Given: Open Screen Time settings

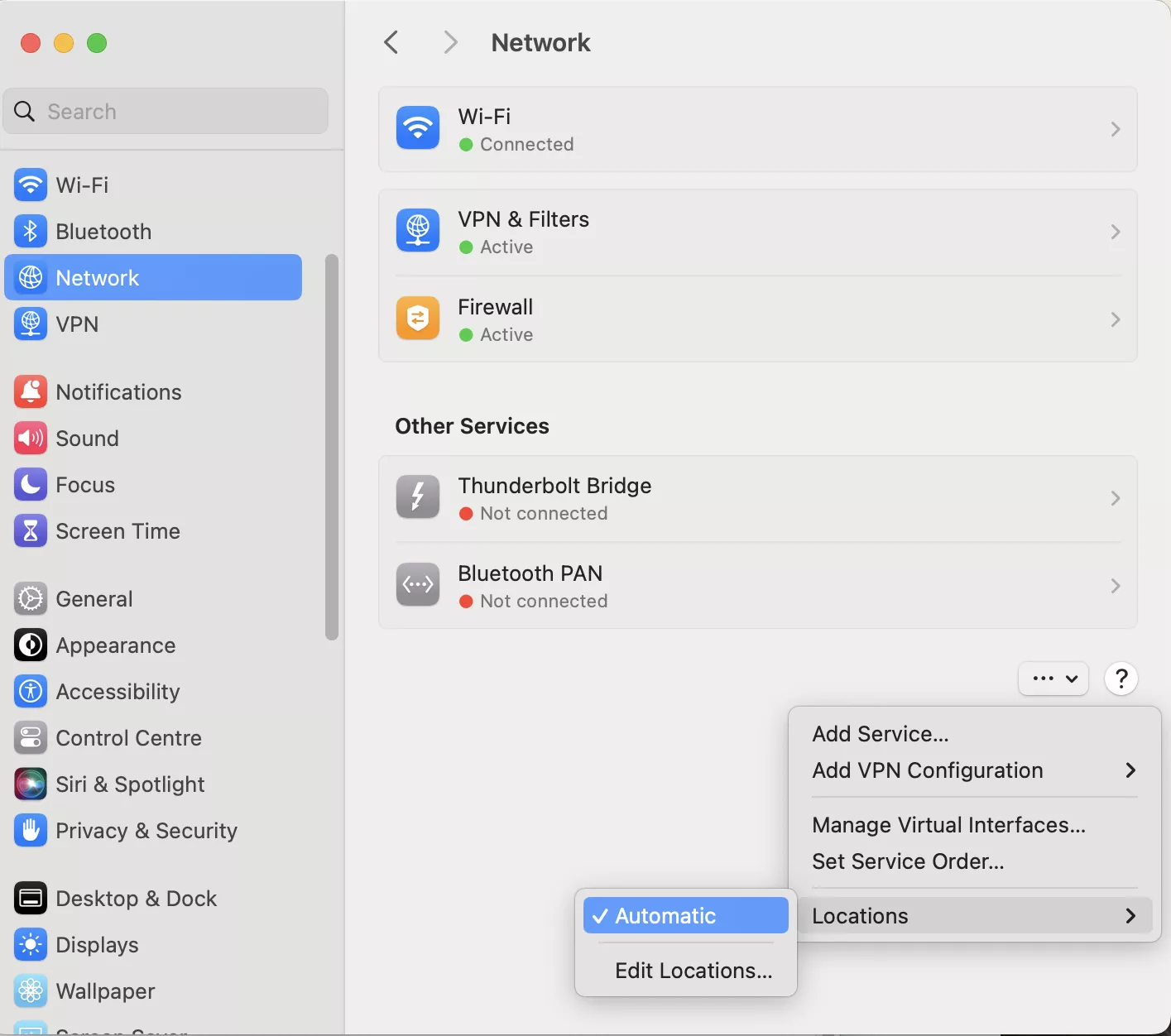Looking at the screenshot, I should coord(153,530).
